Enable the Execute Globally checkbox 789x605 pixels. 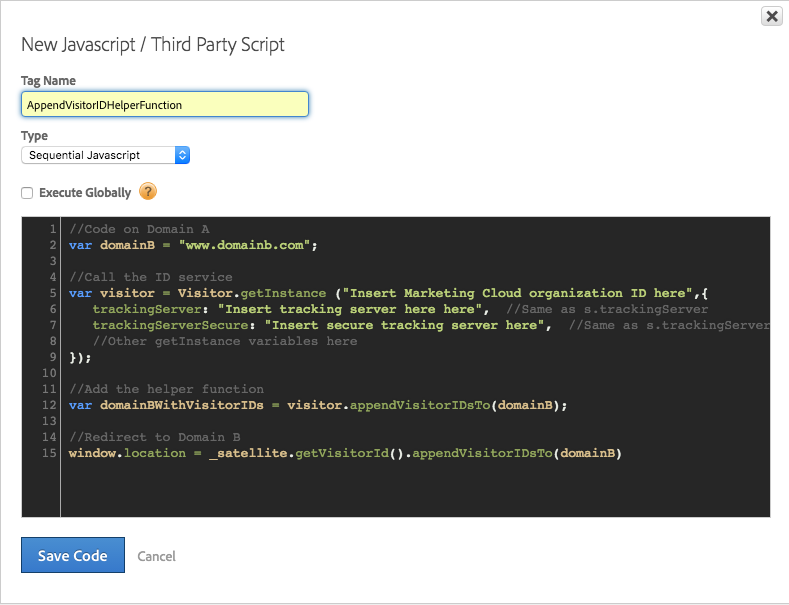pos(27,193)
